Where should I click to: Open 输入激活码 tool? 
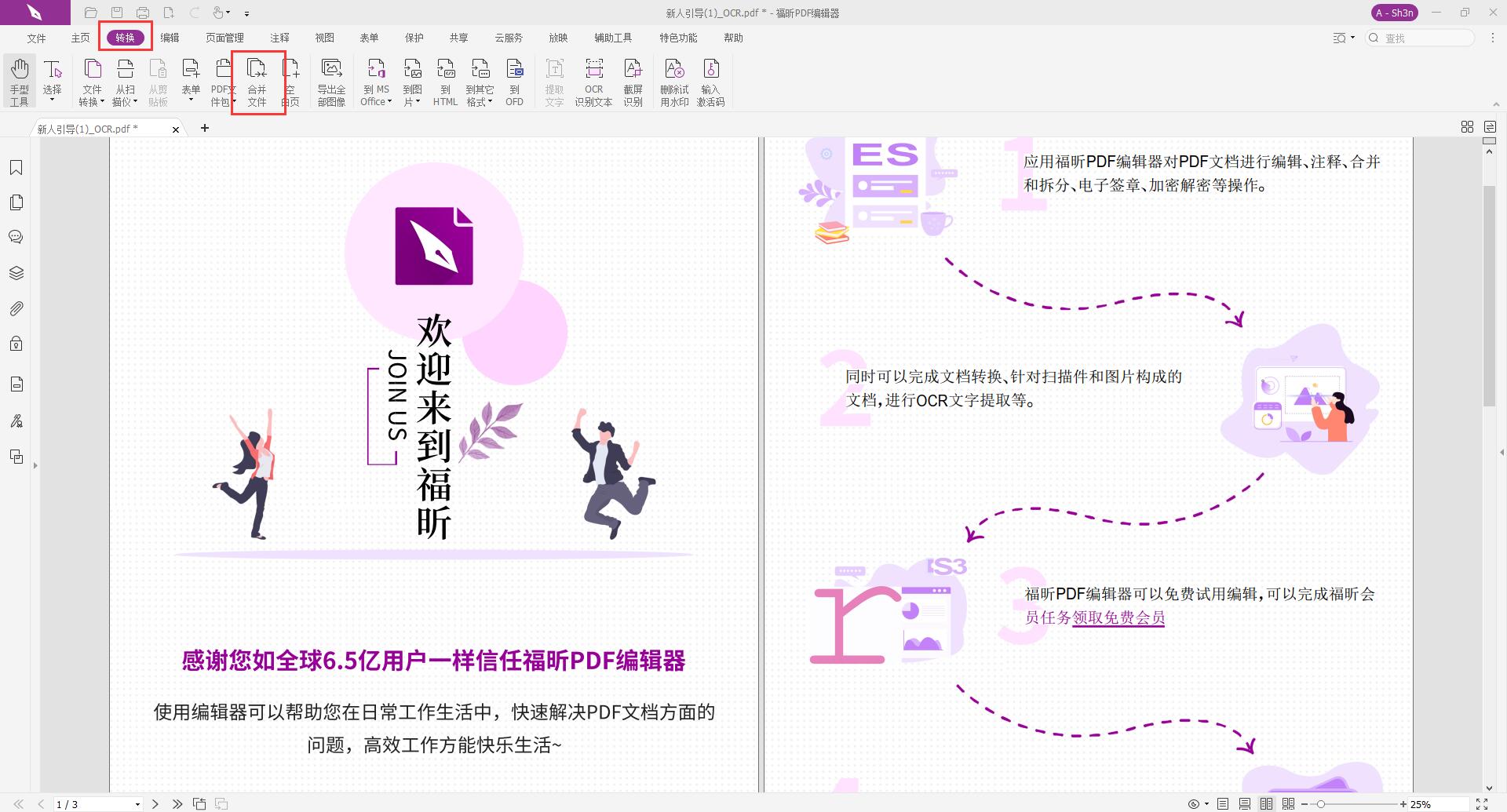point(711,81)
